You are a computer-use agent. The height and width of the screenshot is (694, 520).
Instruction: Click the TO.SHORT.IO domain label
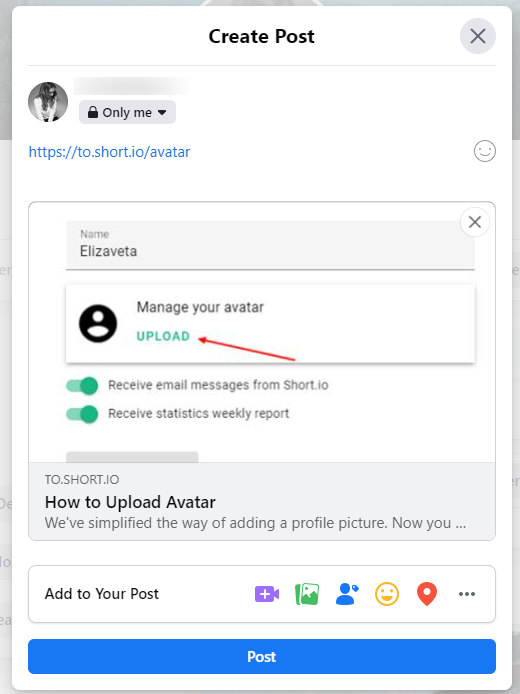pos(82,480)
